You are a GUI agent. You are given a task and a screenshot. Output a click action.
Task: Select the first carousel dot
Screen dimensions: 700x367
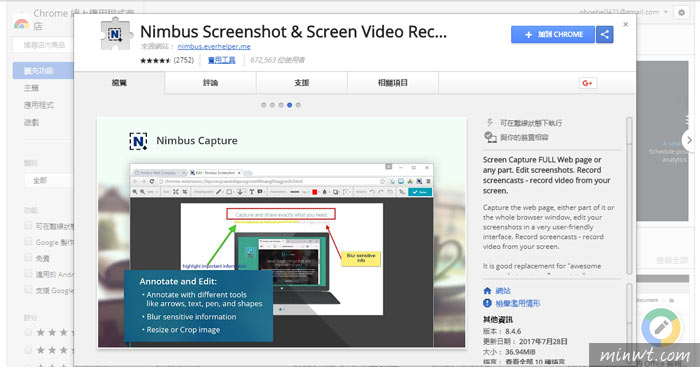[x=263, y=105]
